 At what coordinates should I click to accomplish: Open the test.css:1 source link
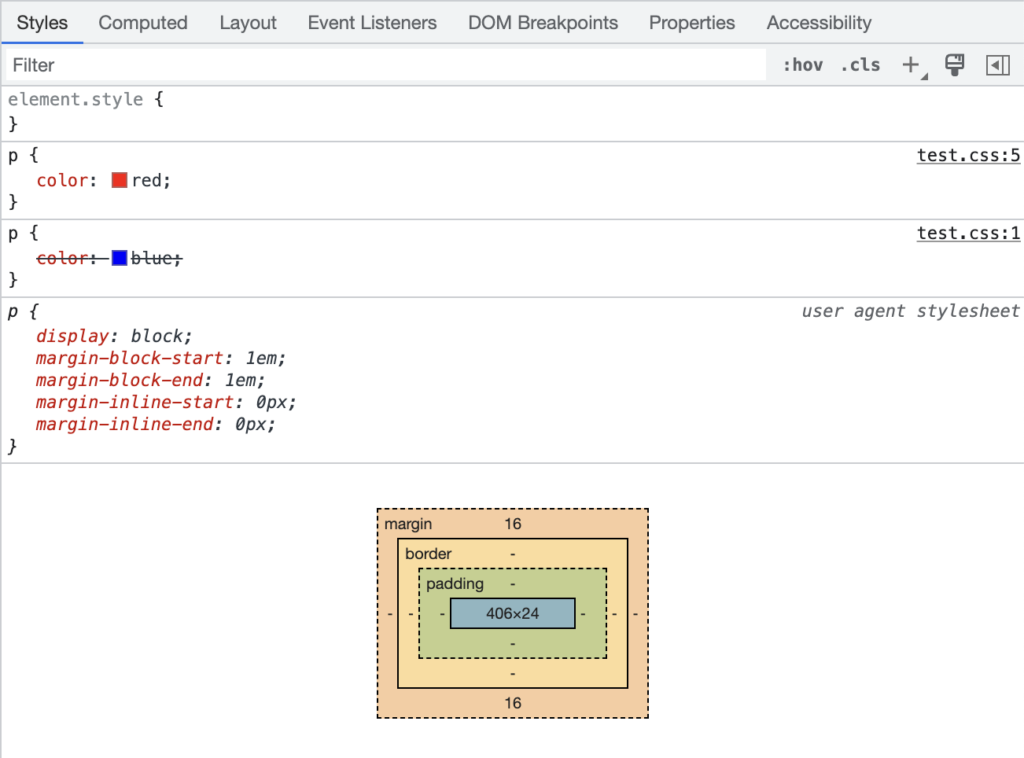[x=968, y=233]
